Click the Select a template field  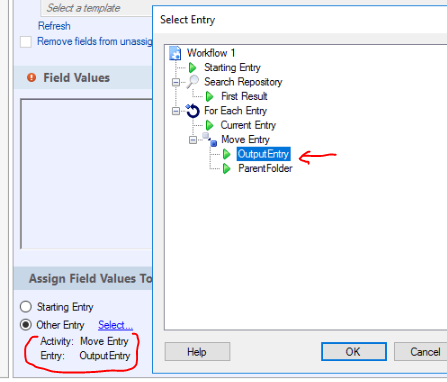pos(96,8)
